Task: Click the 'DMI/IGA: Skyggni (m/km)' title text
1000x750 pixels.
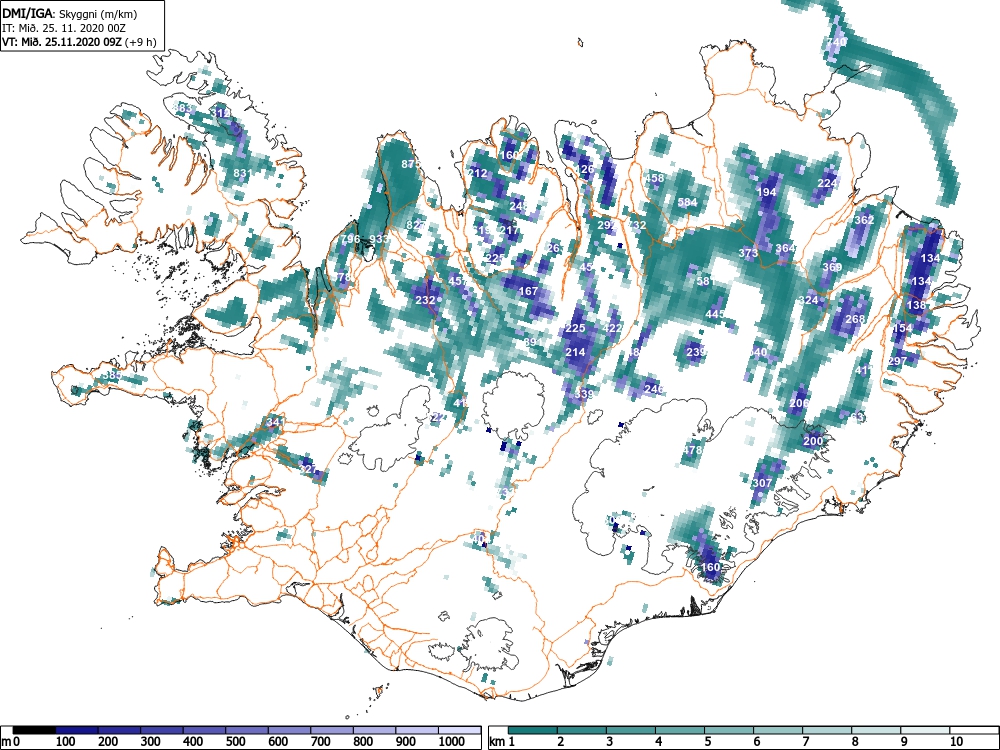Action: pos(70,14)
